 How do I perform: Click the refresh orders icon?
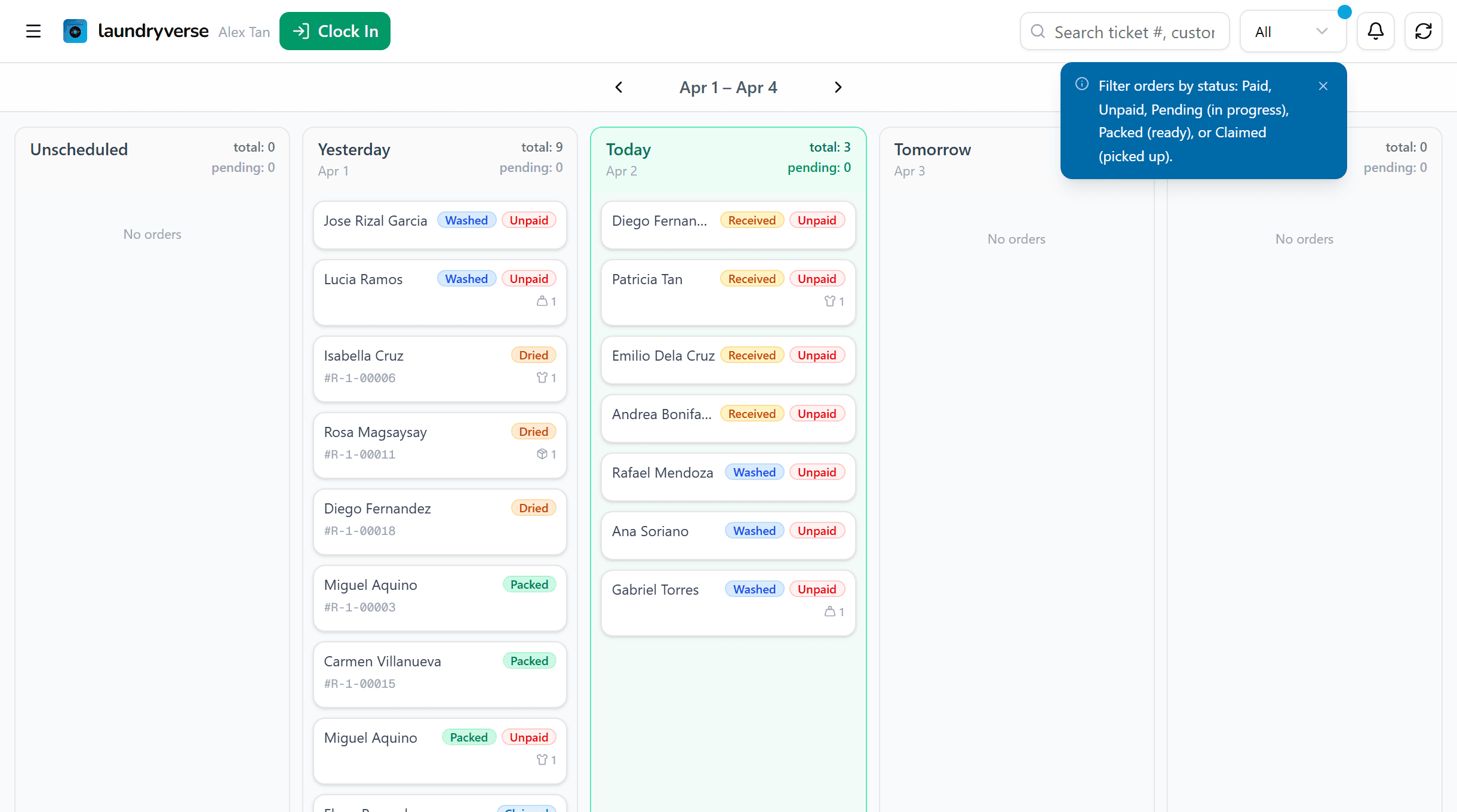click(x=1423, y=30)
